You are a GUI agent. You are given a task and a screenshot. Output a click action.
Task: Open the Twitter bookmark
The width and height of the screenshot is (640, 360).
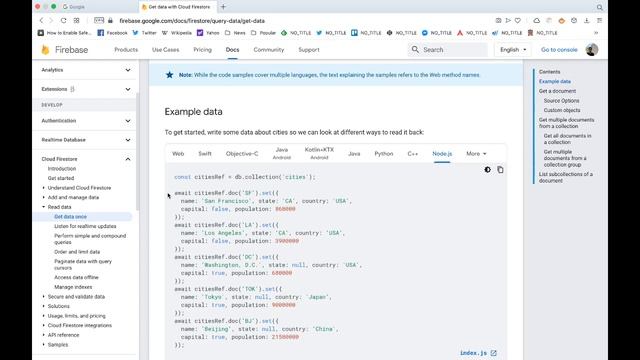(144, 33)
